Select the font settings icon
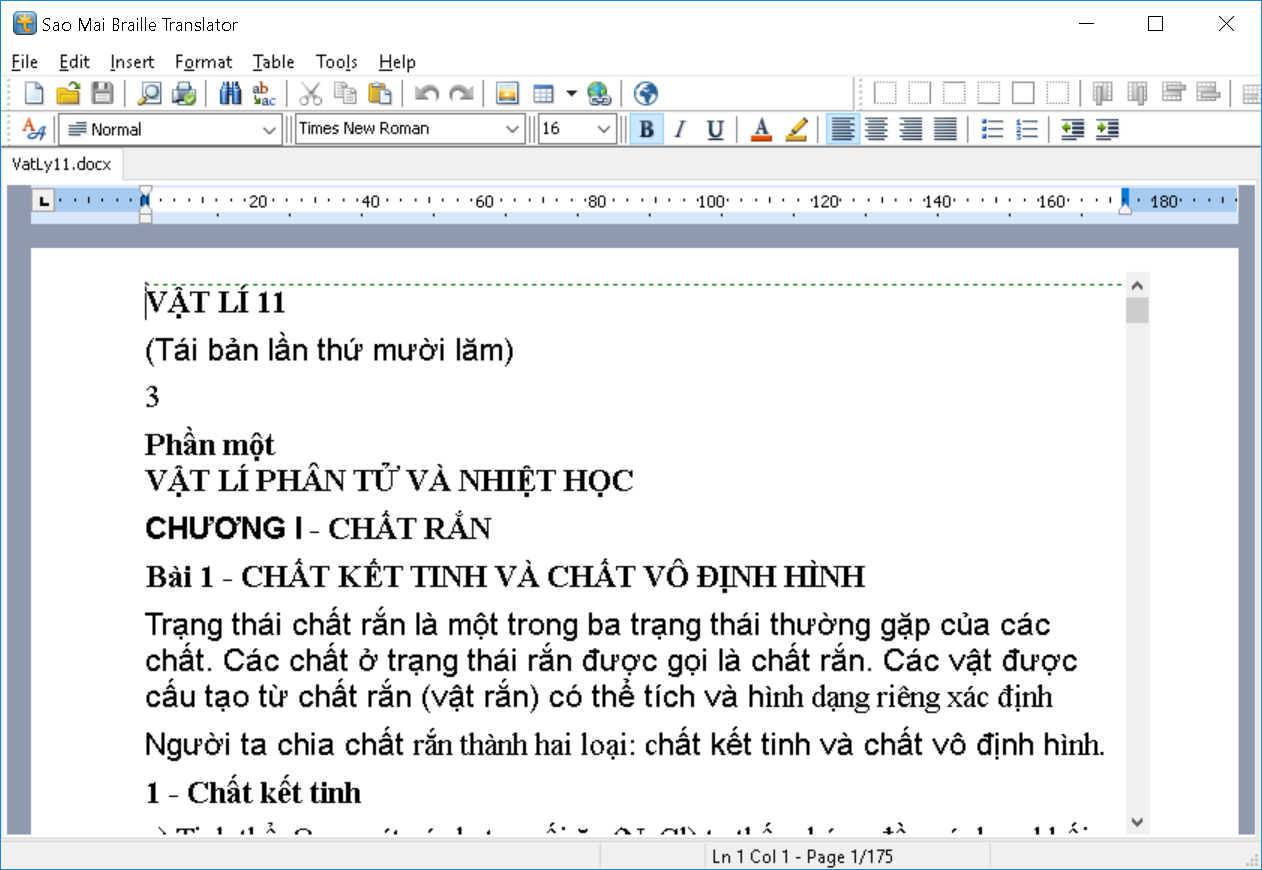The height and width of the screenshot is (870, 1262). point(34,128)
